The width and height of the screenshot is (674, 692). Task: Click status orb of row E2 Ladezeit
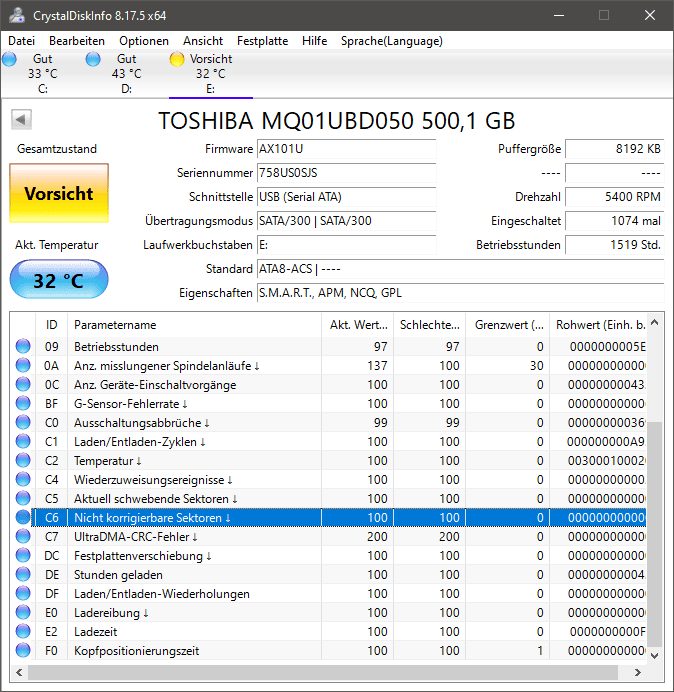tap(23, 631)
